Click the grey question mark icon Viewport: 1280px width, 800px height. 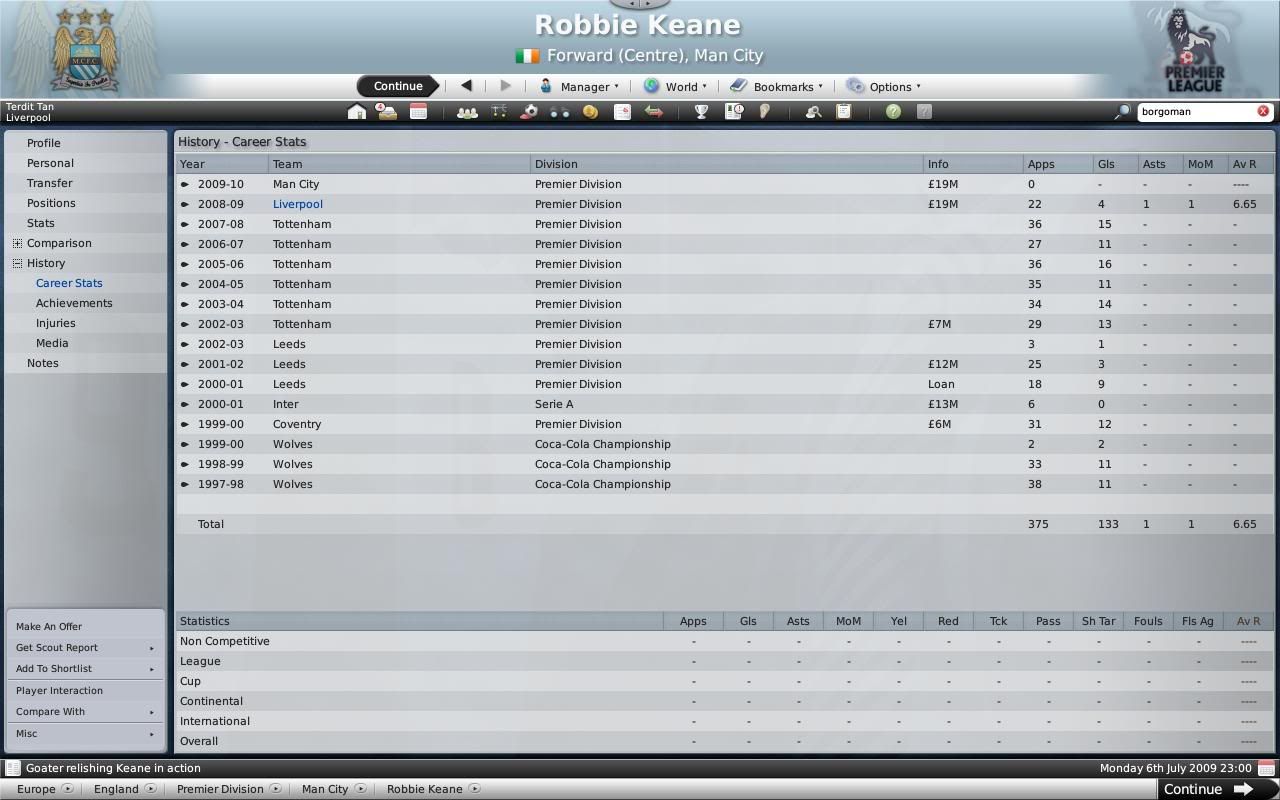coord(924,112)
